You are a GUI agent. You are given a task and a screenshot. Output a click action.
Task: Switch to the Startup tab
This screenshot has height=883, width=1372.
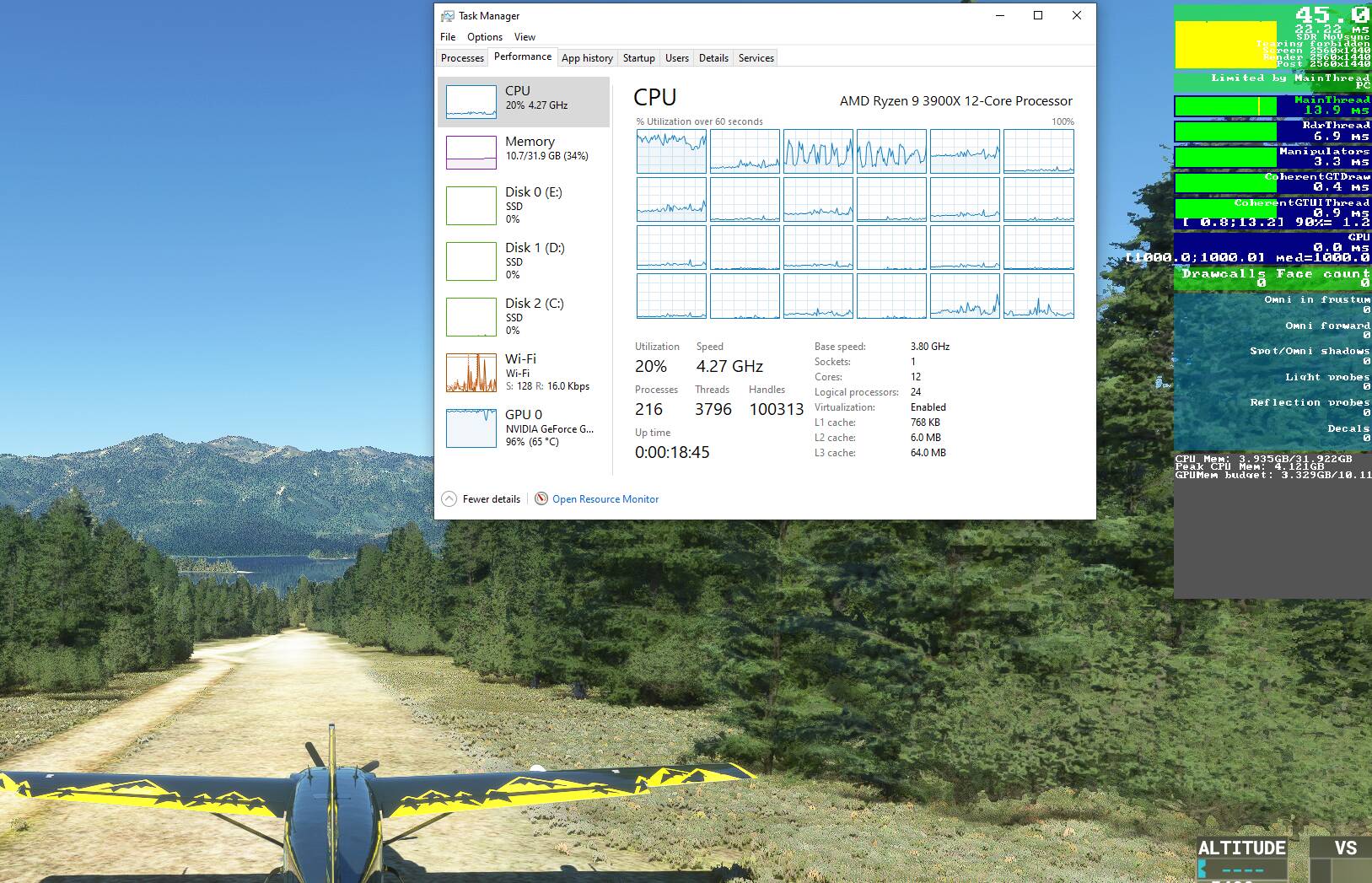click(x=638, y=58)
